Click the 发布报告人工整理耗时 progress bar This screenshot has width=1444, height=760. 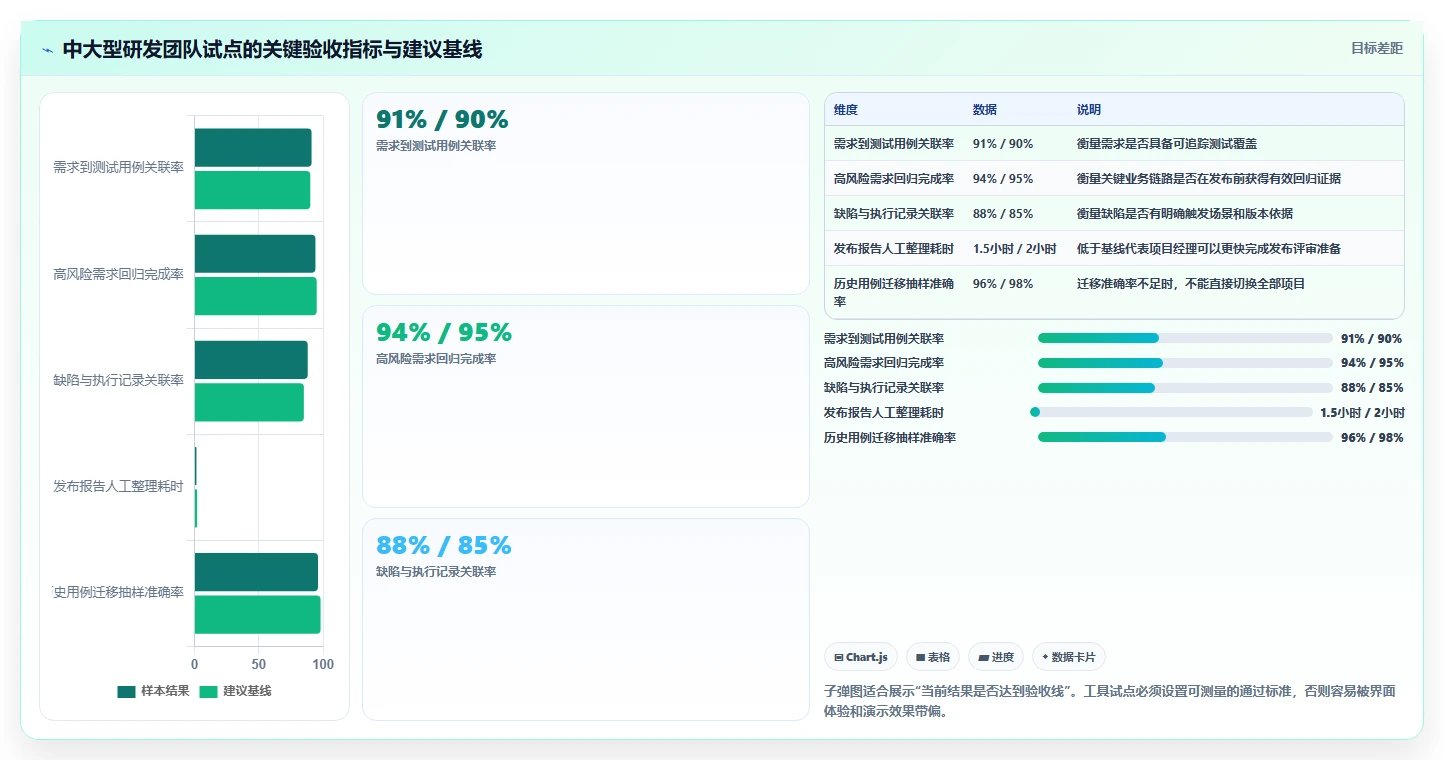(1171, 412)
